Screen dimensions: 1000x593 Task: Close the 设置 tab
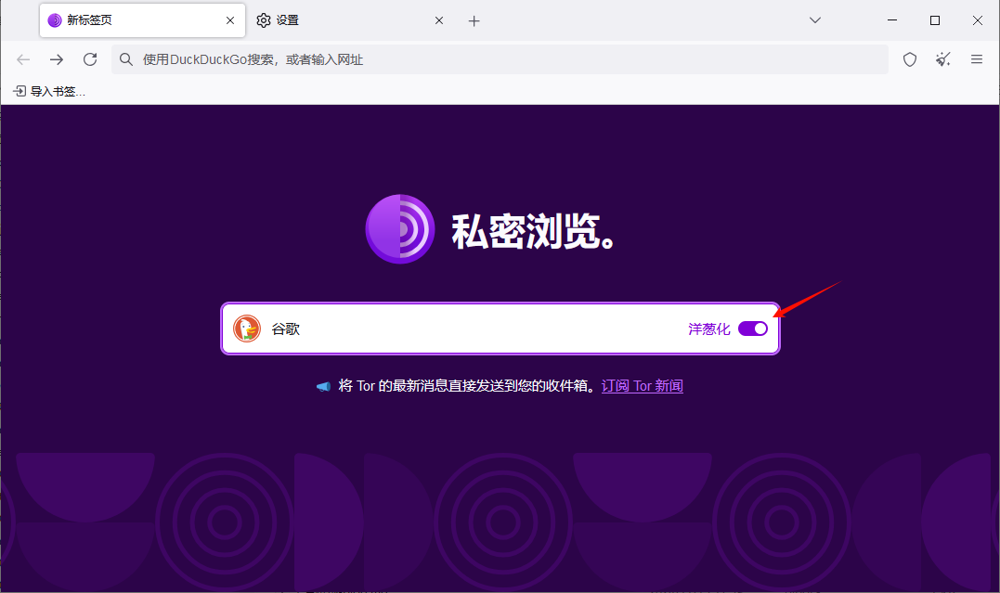click(438, 20)
